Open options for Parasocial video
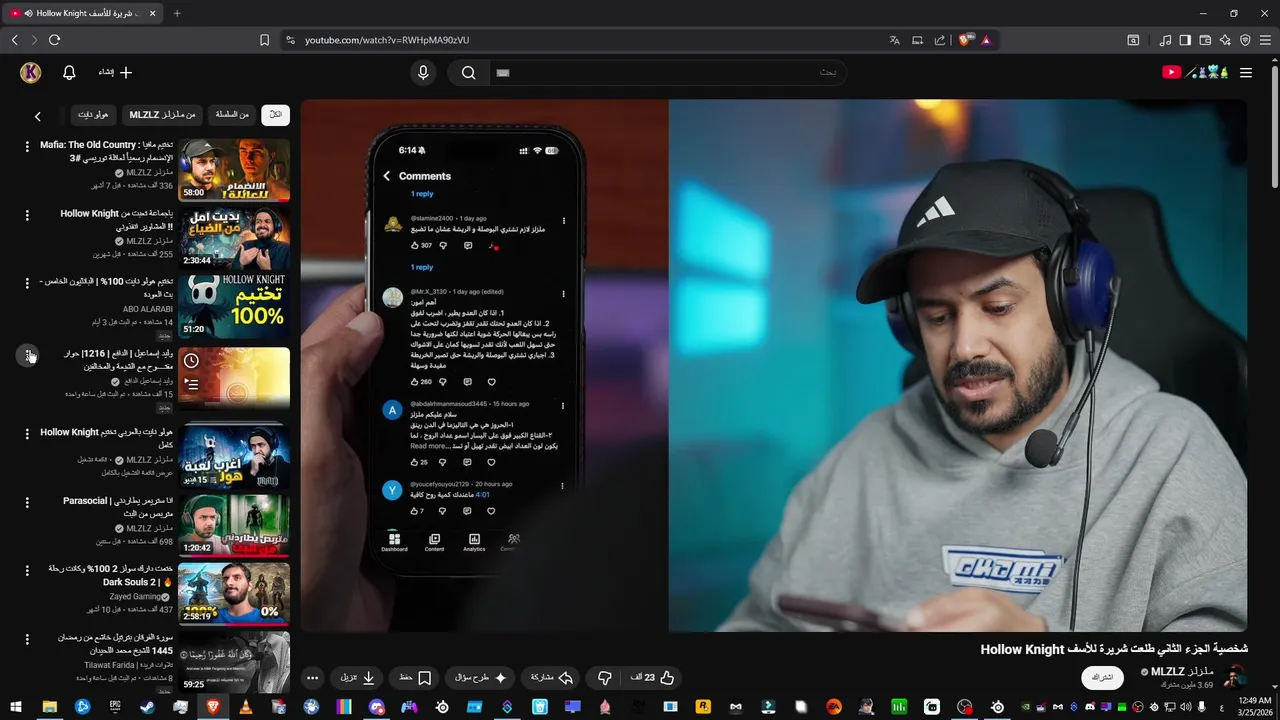 point(27,502)
